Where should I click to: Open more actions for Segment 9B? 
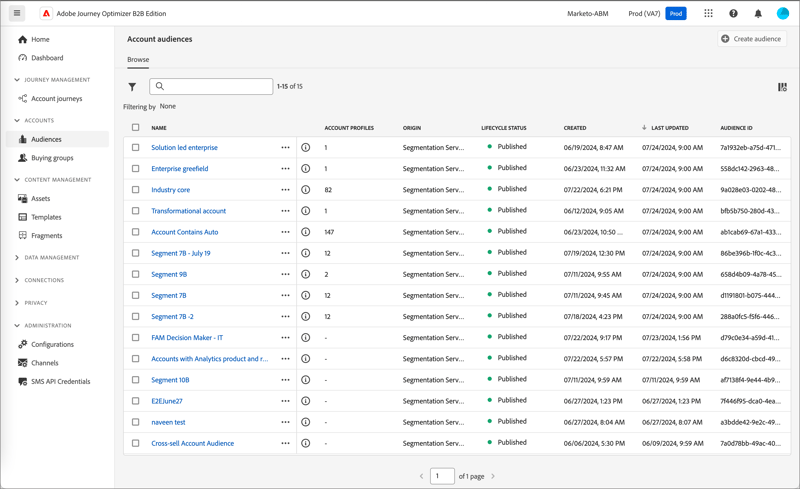click(285, 274)
